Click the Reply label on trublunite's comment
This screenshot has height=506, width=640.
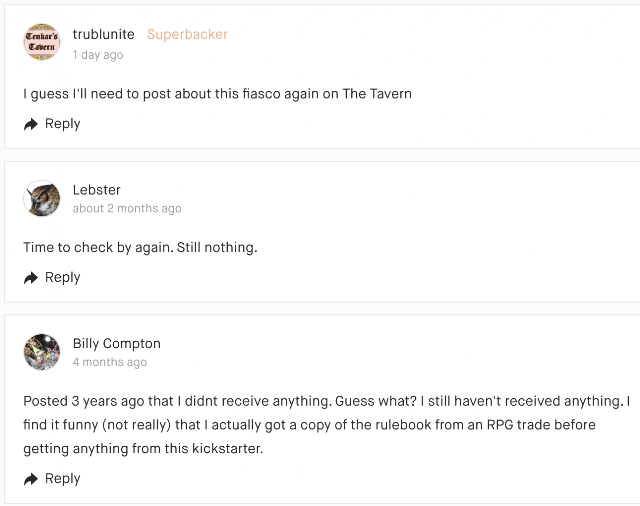pyautogui.click(x=62, y=124)
